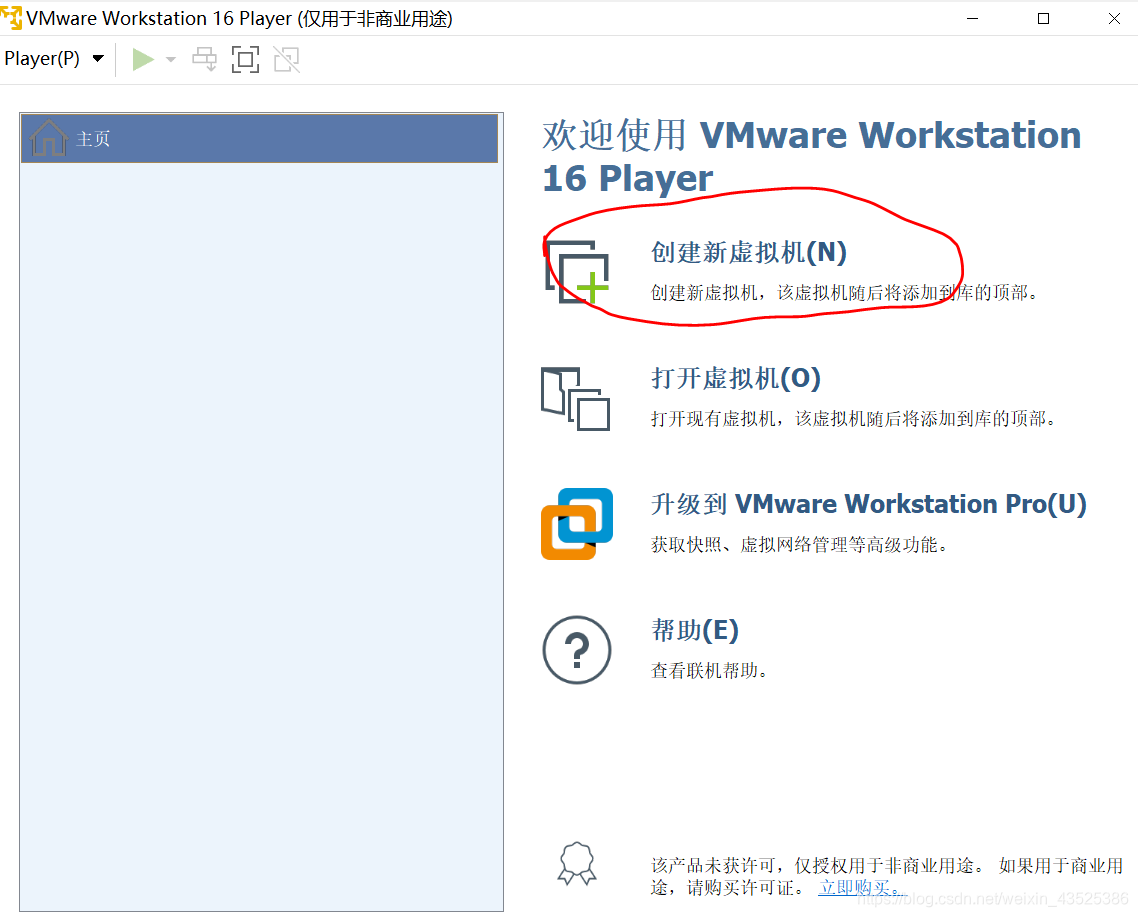Viewport: 1138px width, 917px height.
Task: Click the open virtual machine icon
Action: (x=576, y=399)
